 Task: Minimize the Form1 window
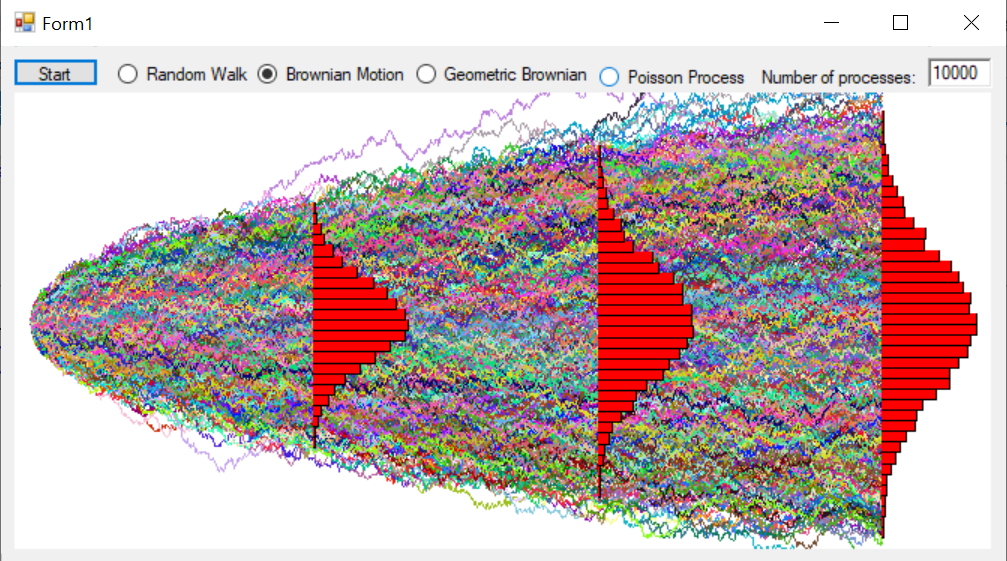click(x=829, y=23)
